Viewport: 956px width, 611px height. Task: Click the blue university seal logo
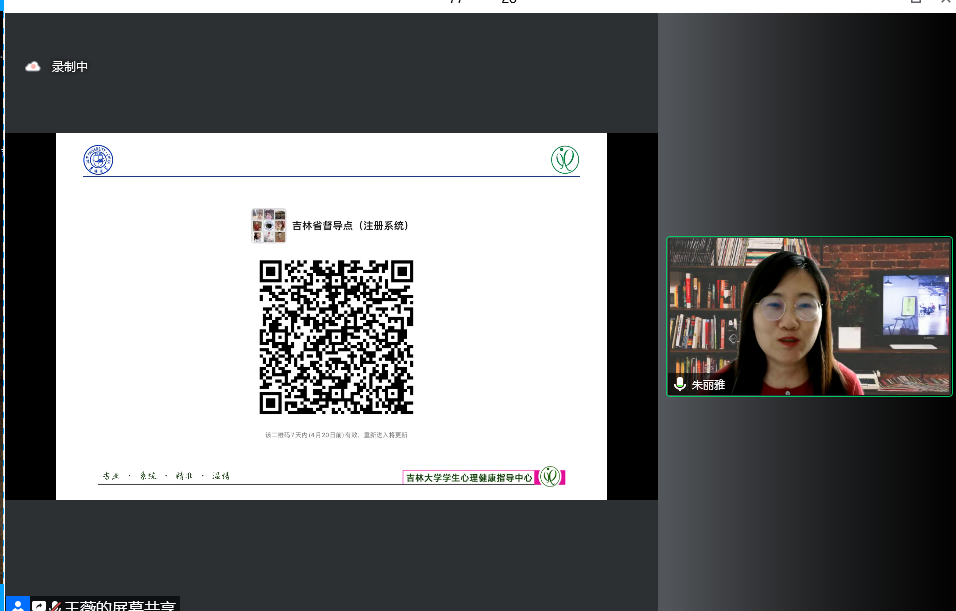point(98,159)
